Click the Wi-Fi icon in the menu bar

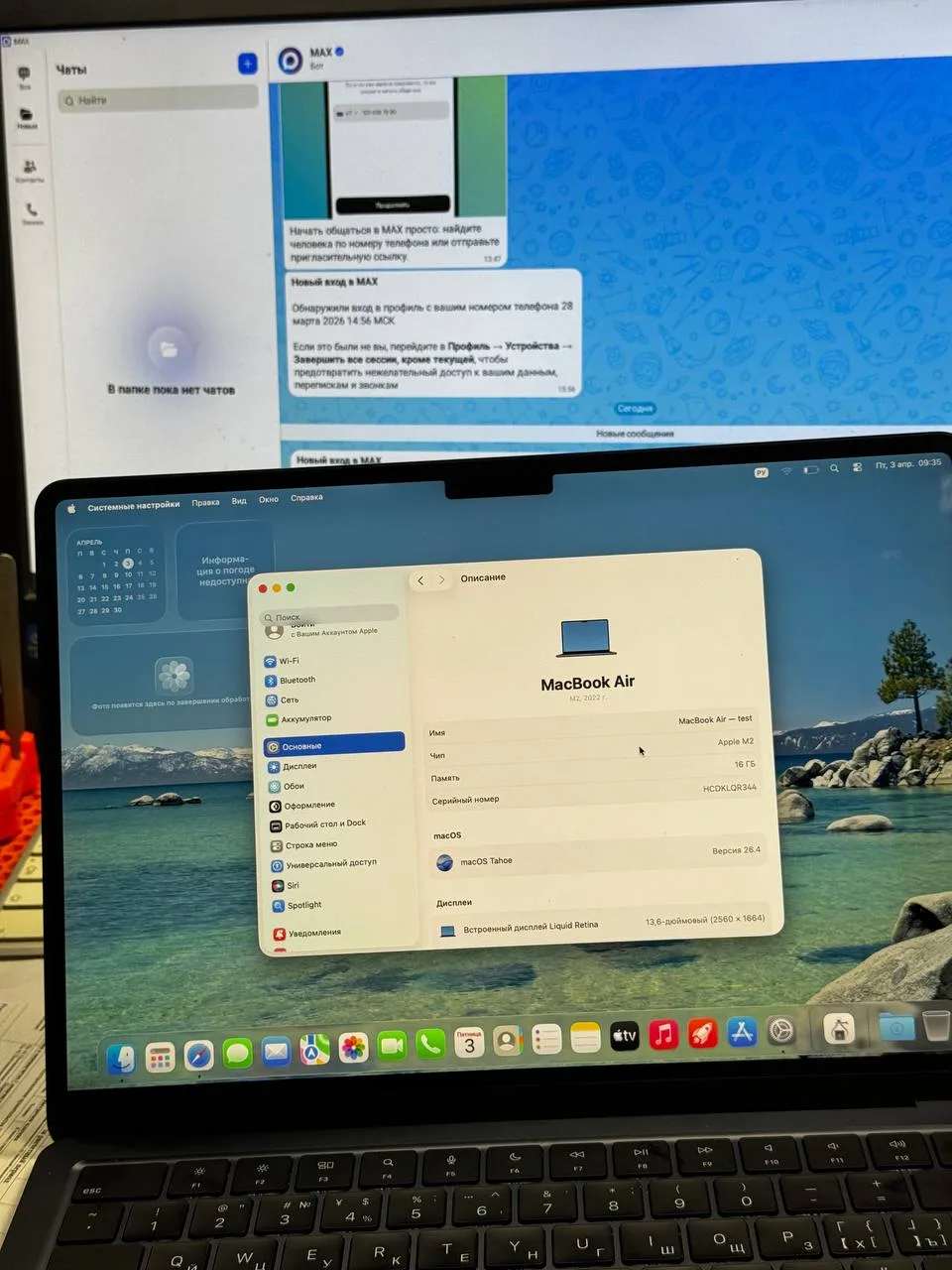786,470
